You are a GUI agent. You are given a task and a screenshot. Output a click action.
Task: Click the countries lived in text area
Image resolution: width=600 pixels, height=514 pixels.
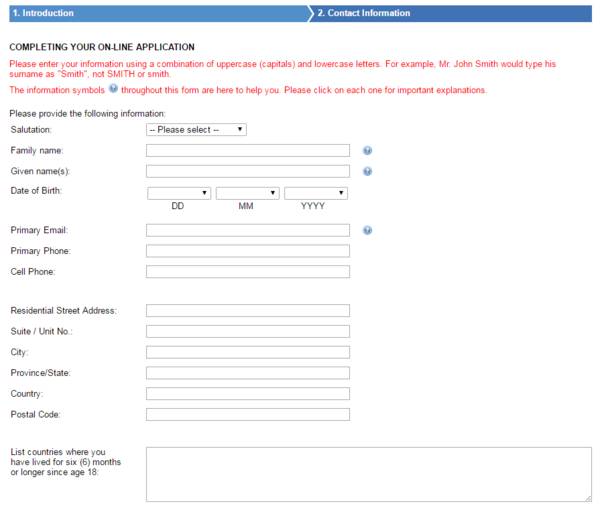tap(368, 474)
